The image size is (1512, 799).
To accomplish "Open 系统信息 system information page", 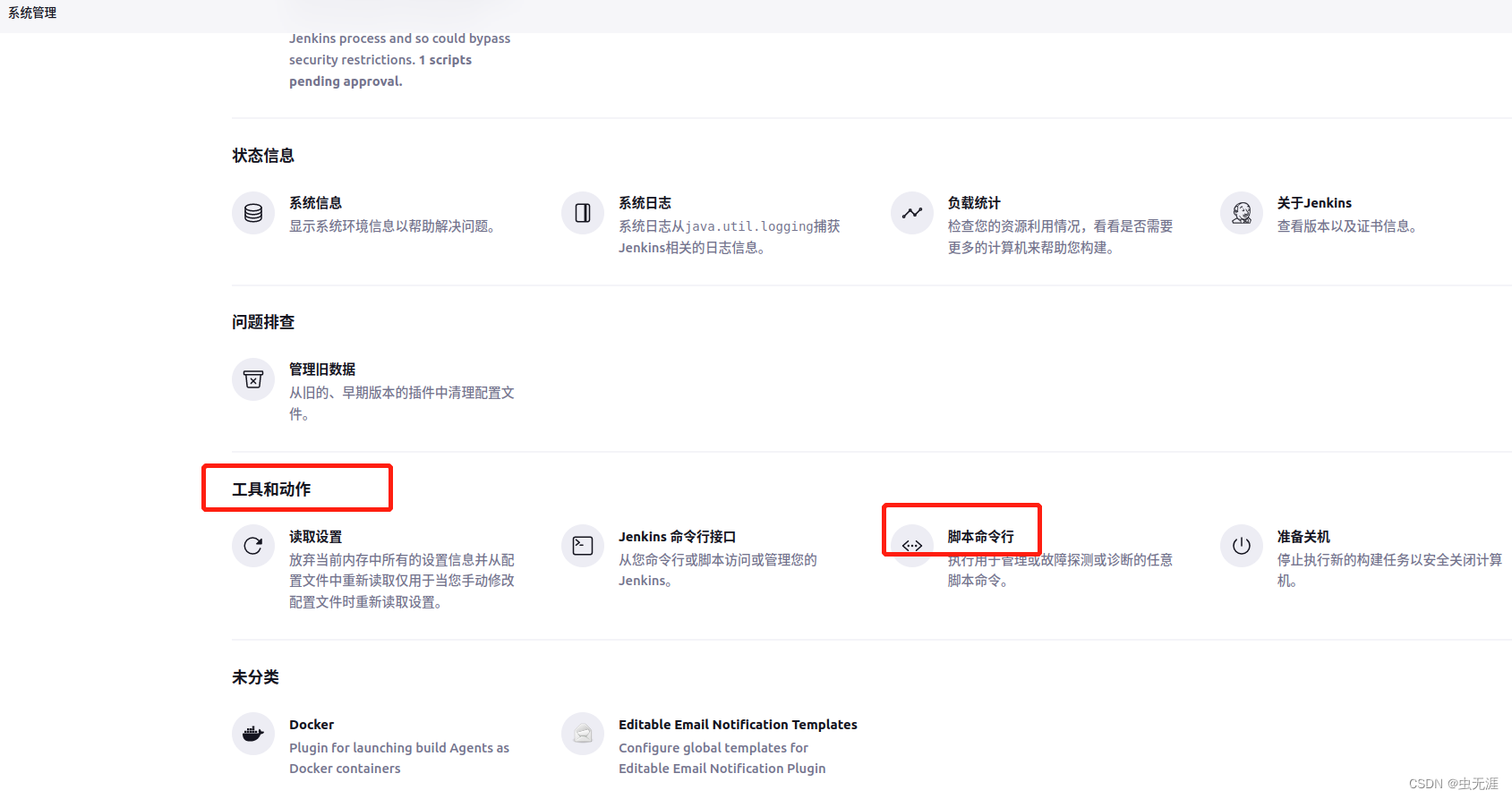I will 315,203.
